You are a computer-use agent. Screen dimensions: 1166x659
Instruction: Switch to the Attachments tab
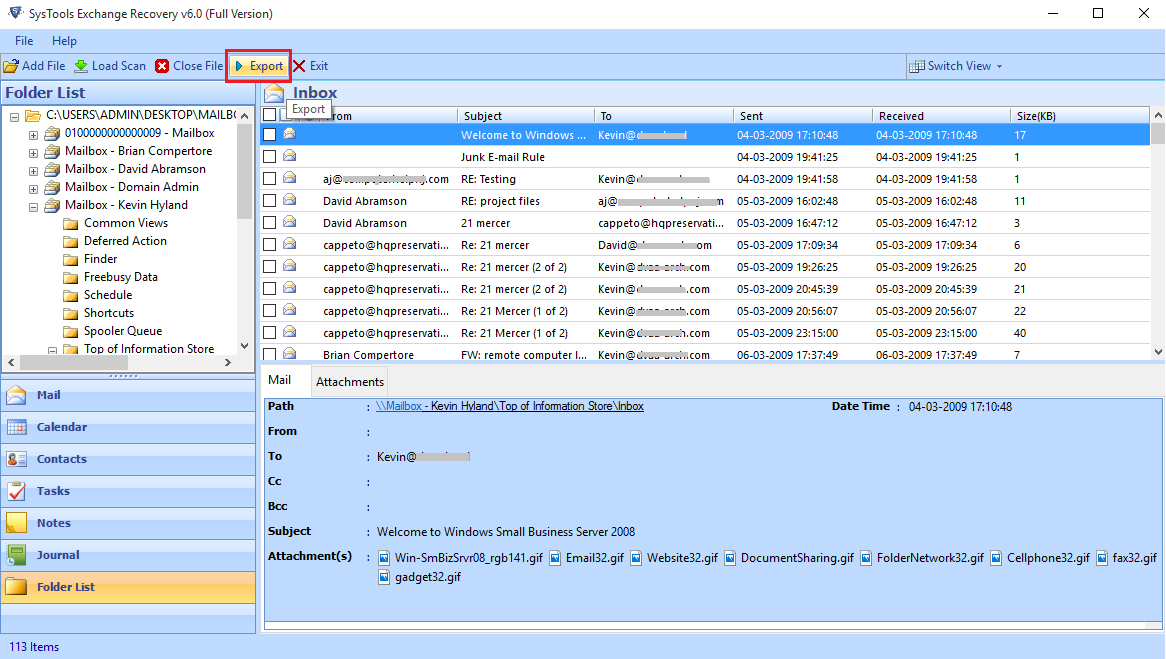click(x=350, y=382)
